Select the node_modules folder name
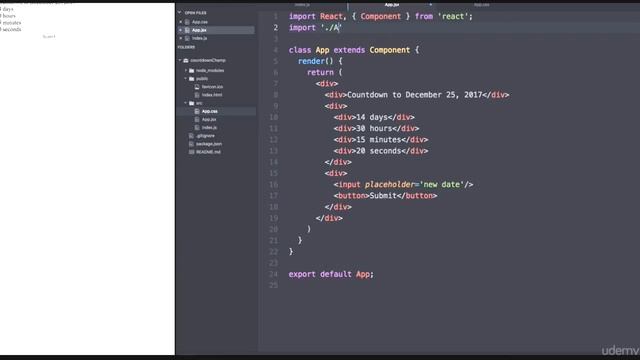Viewport: 640px width, 360px height. 210,71
